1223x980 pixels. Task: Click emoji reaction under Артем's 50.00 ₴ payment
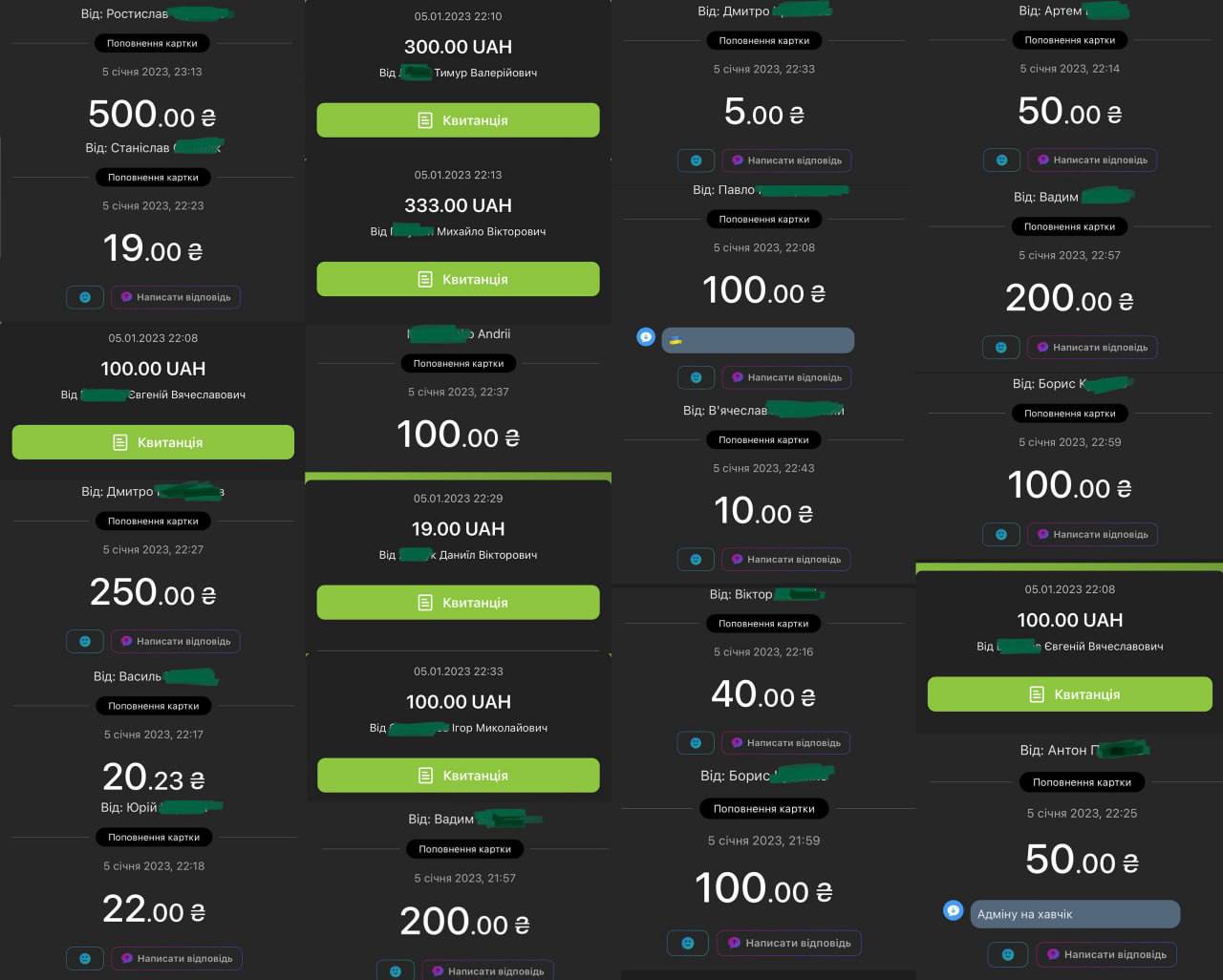click(1001, 160)
